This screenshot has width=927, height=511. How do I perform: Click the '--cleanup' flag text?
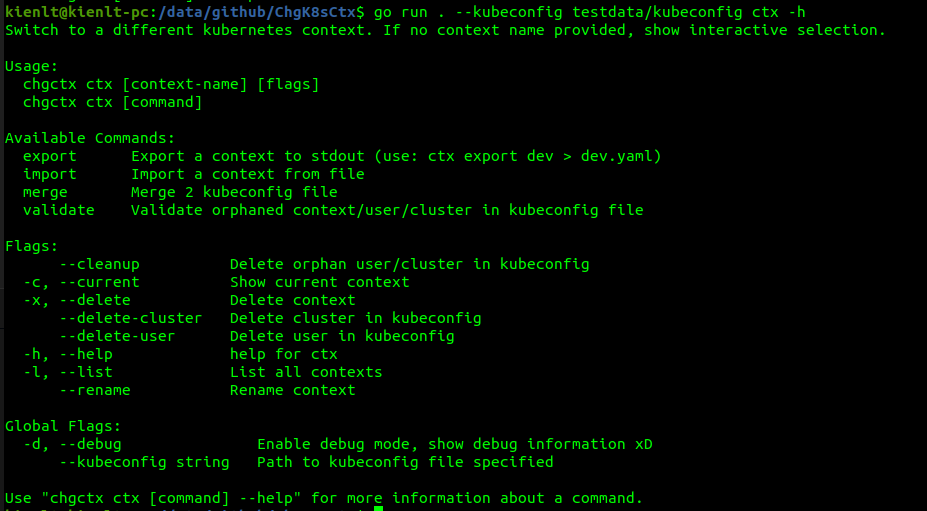coord(99,264)
